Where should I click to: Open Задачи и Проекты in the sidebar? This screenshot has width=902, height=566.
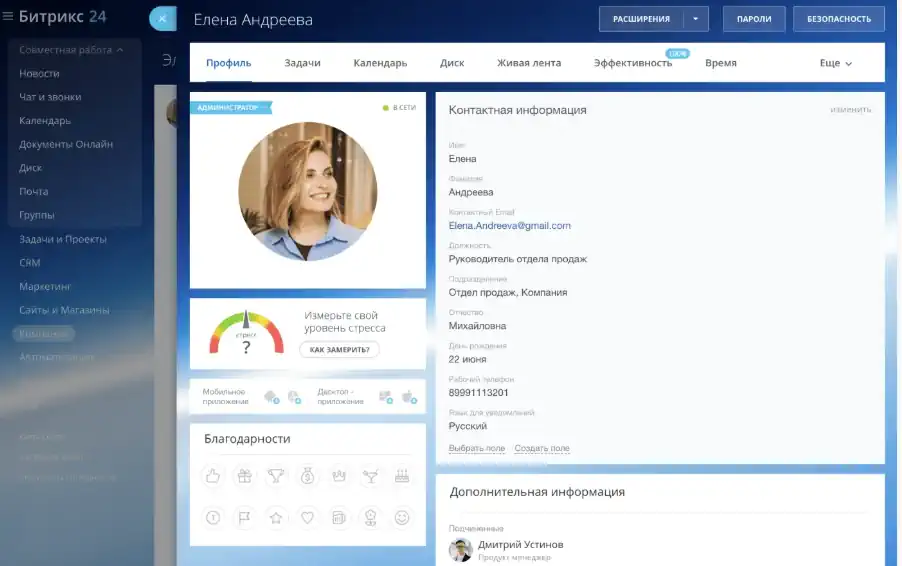pyautogui.click(x=63, y=239)
